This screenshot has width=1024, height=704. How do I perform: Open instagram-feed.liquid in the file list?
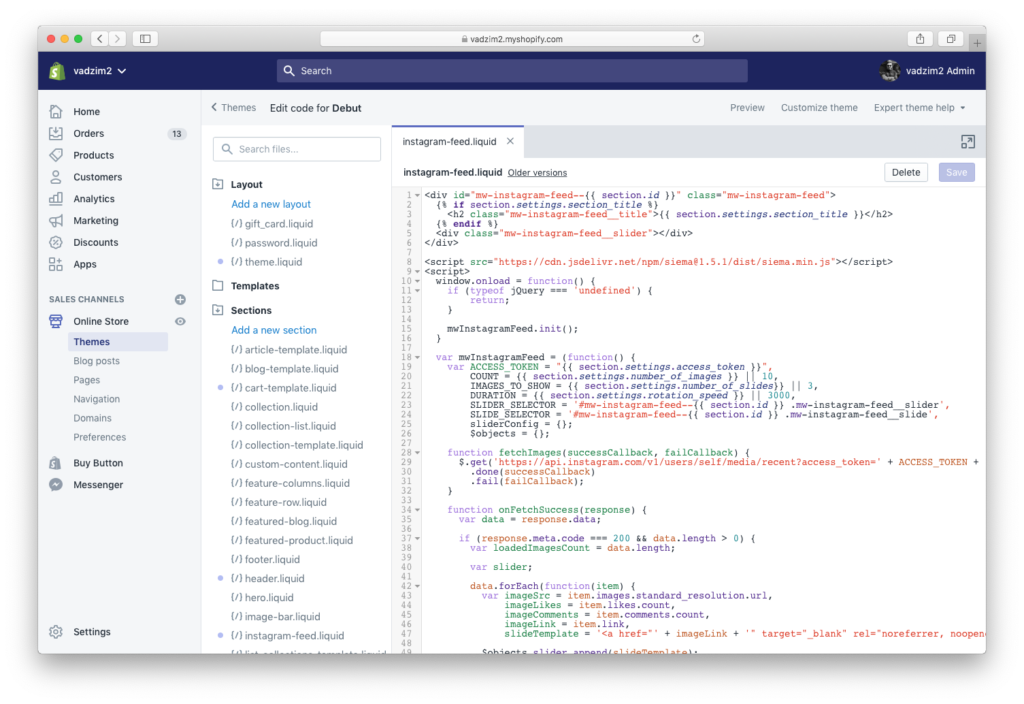point(287,635)
